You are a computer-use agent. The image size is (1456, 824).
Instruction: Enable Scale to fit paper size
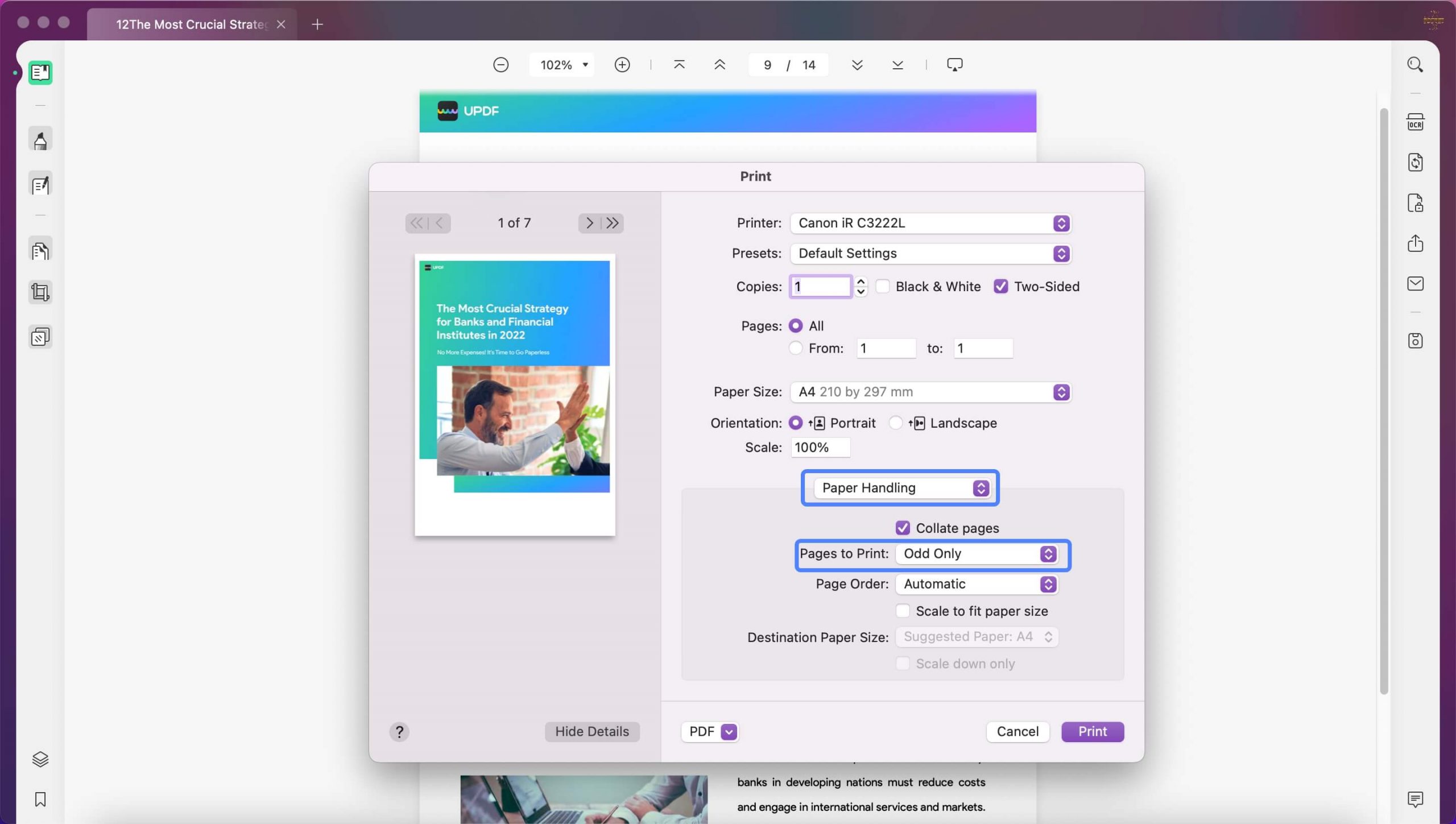[903, 610]
